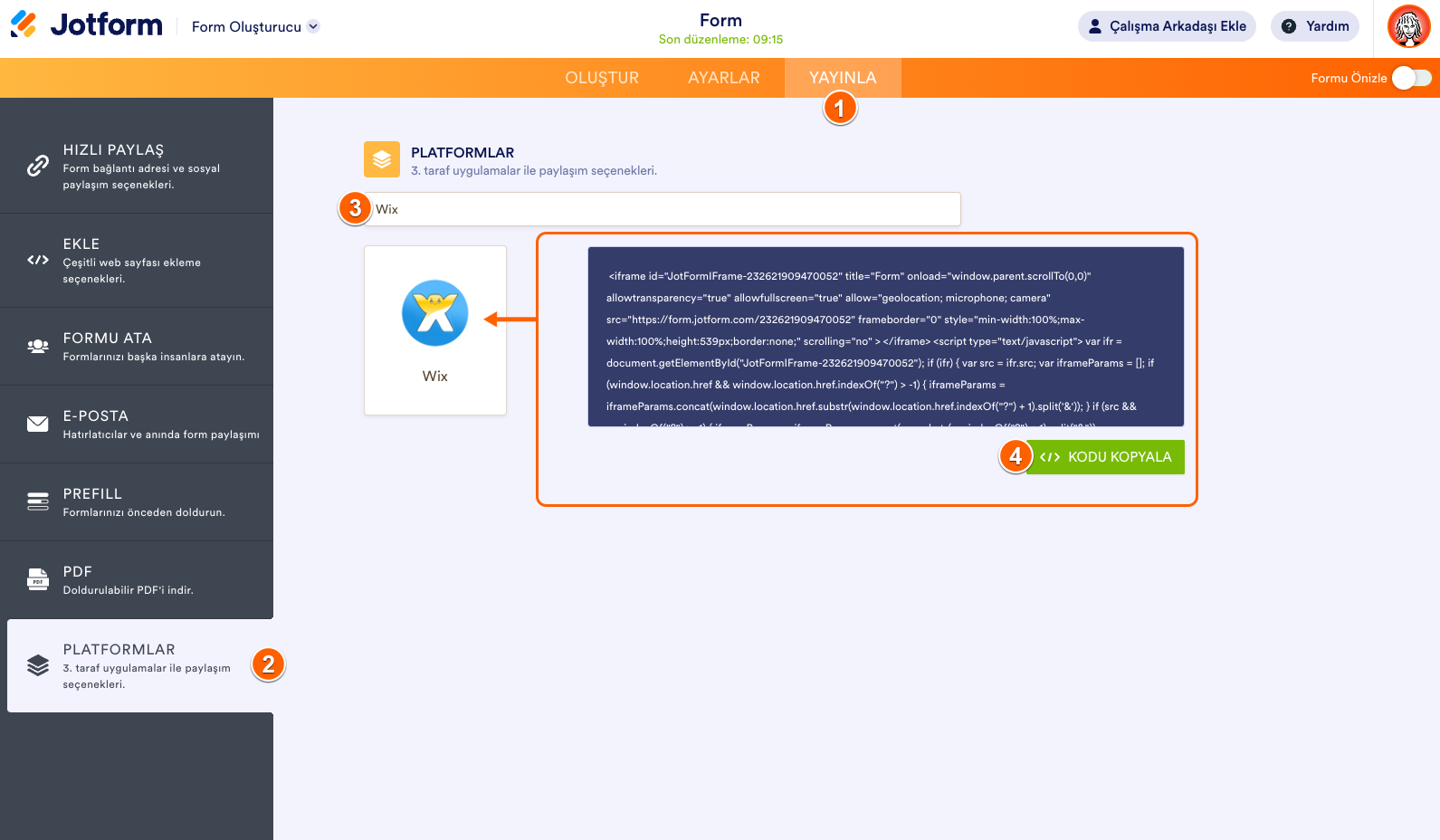Click the Prefill form lines icon
This screenshot has height=840, width=1440.
(38, 501)
